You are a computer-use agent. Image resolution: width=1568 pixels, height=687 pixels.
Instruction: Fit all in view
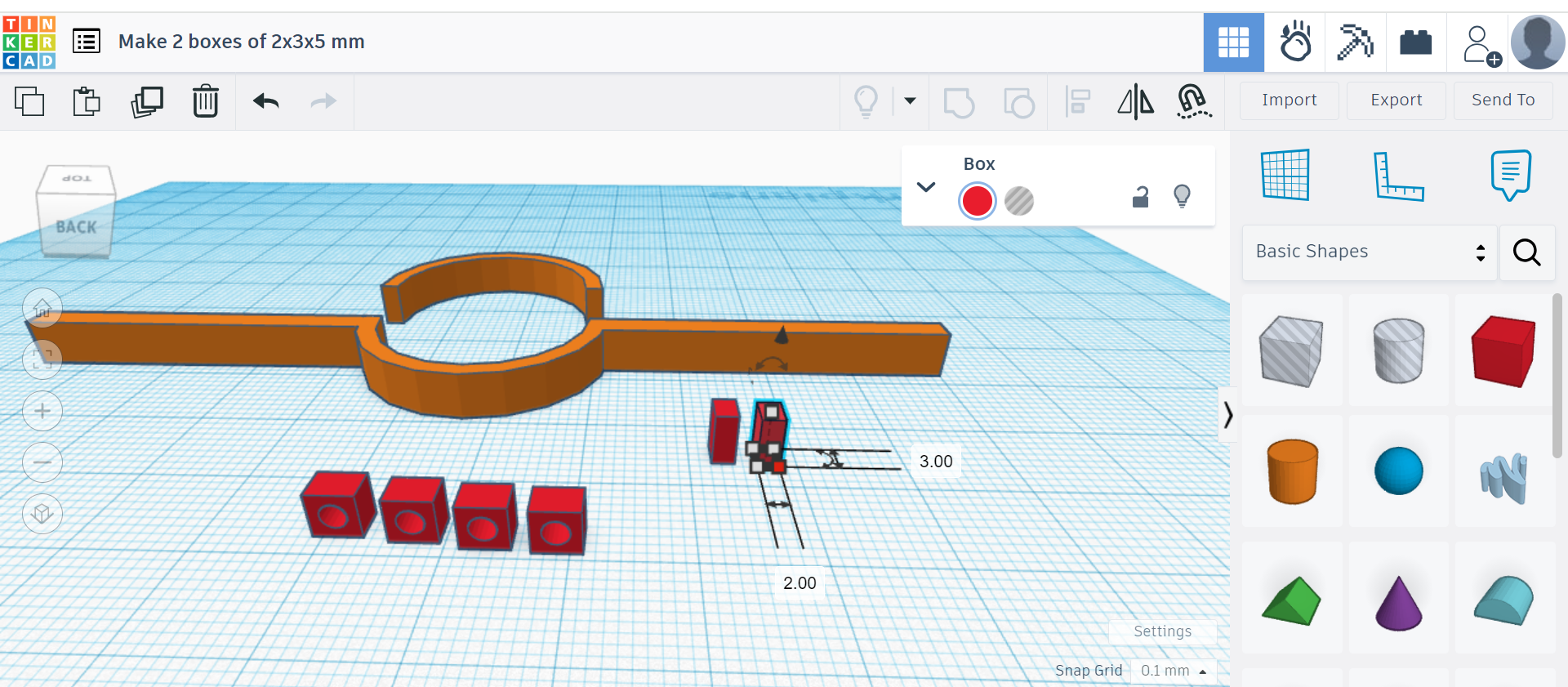[x=42, y=359]
